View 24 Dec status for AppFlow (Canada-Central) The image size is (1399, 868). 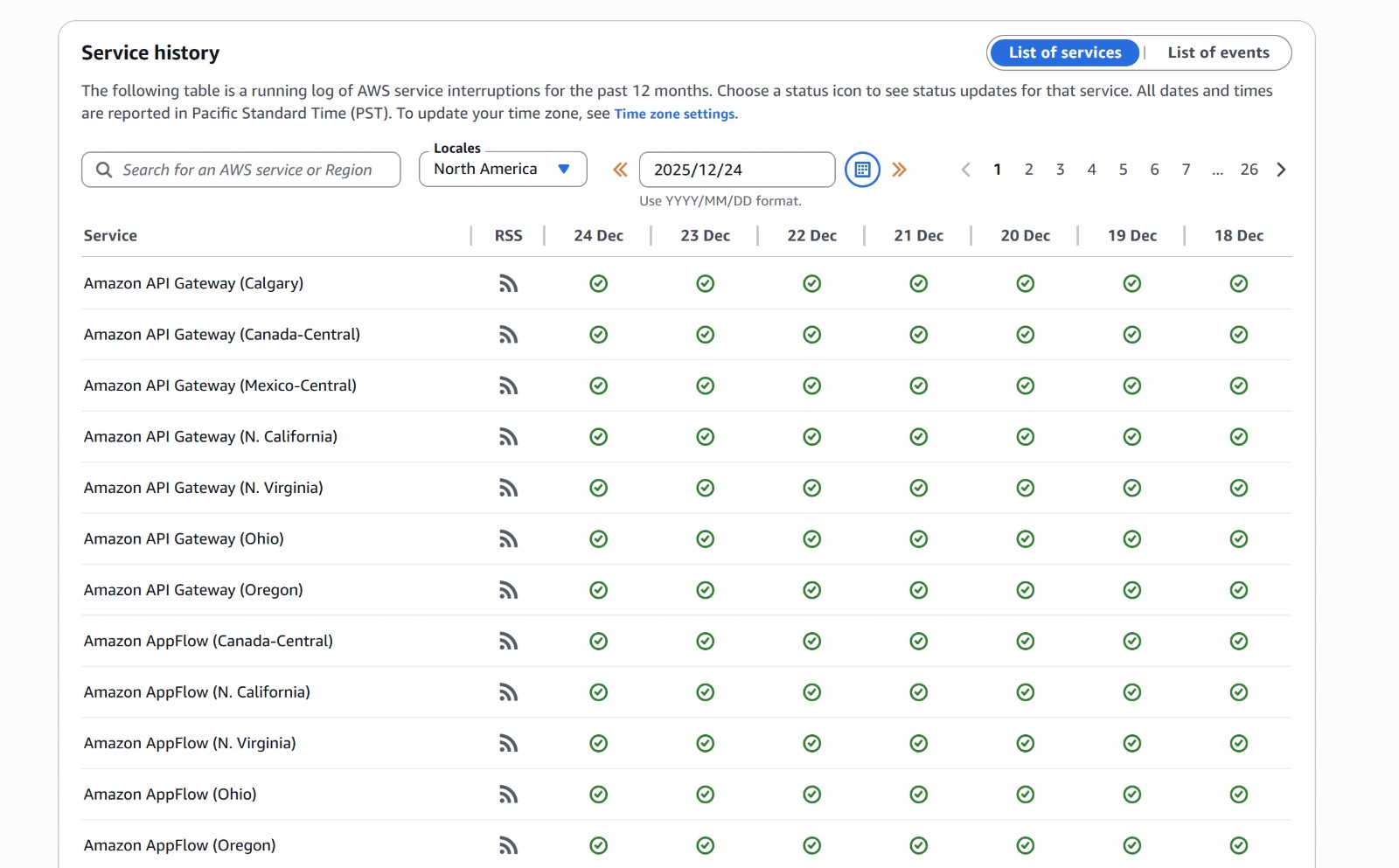[x=598, y=642]
